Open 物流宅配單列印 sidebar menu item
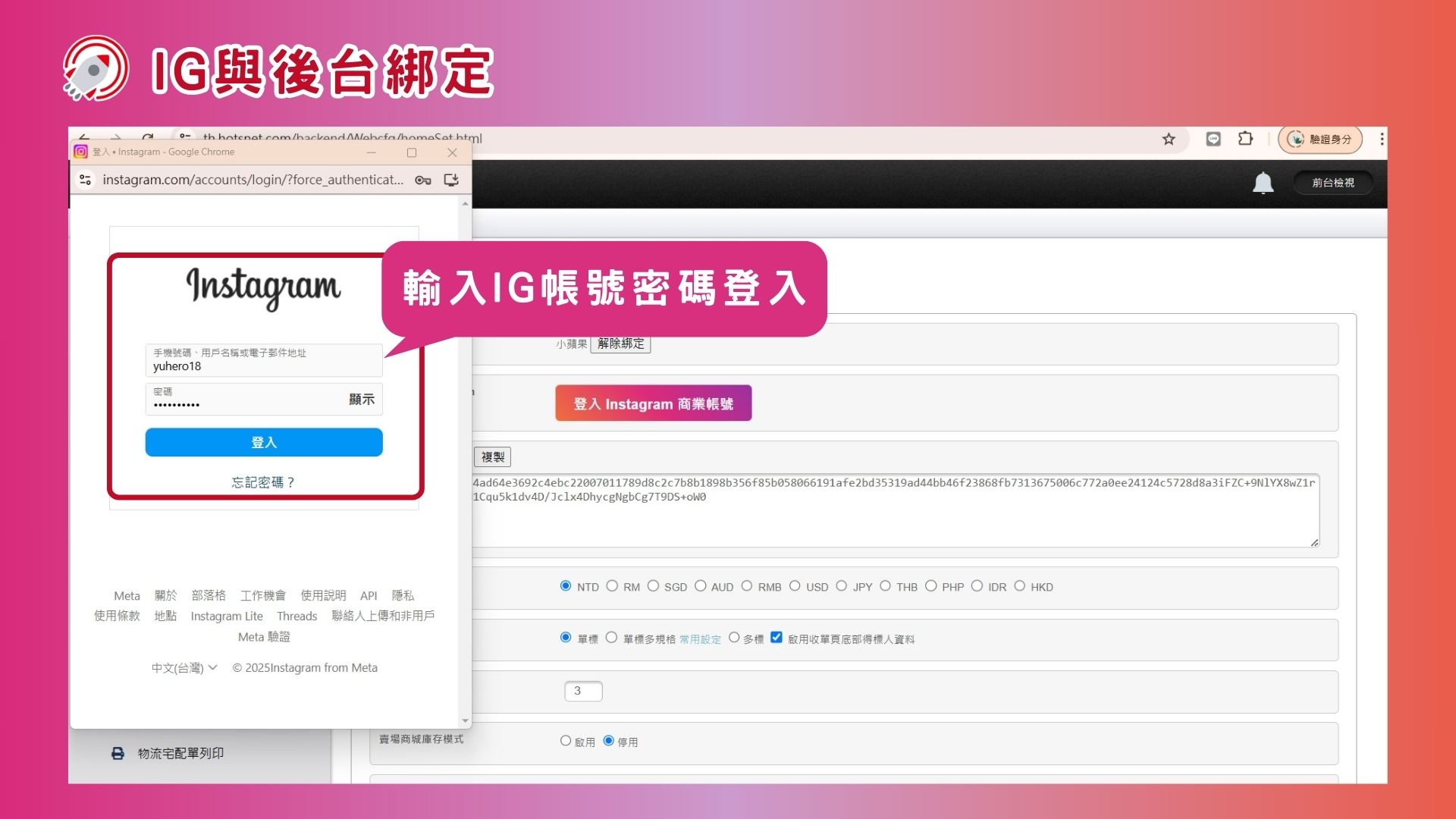Screen dimensions: 1456x819 click(180, 753)
